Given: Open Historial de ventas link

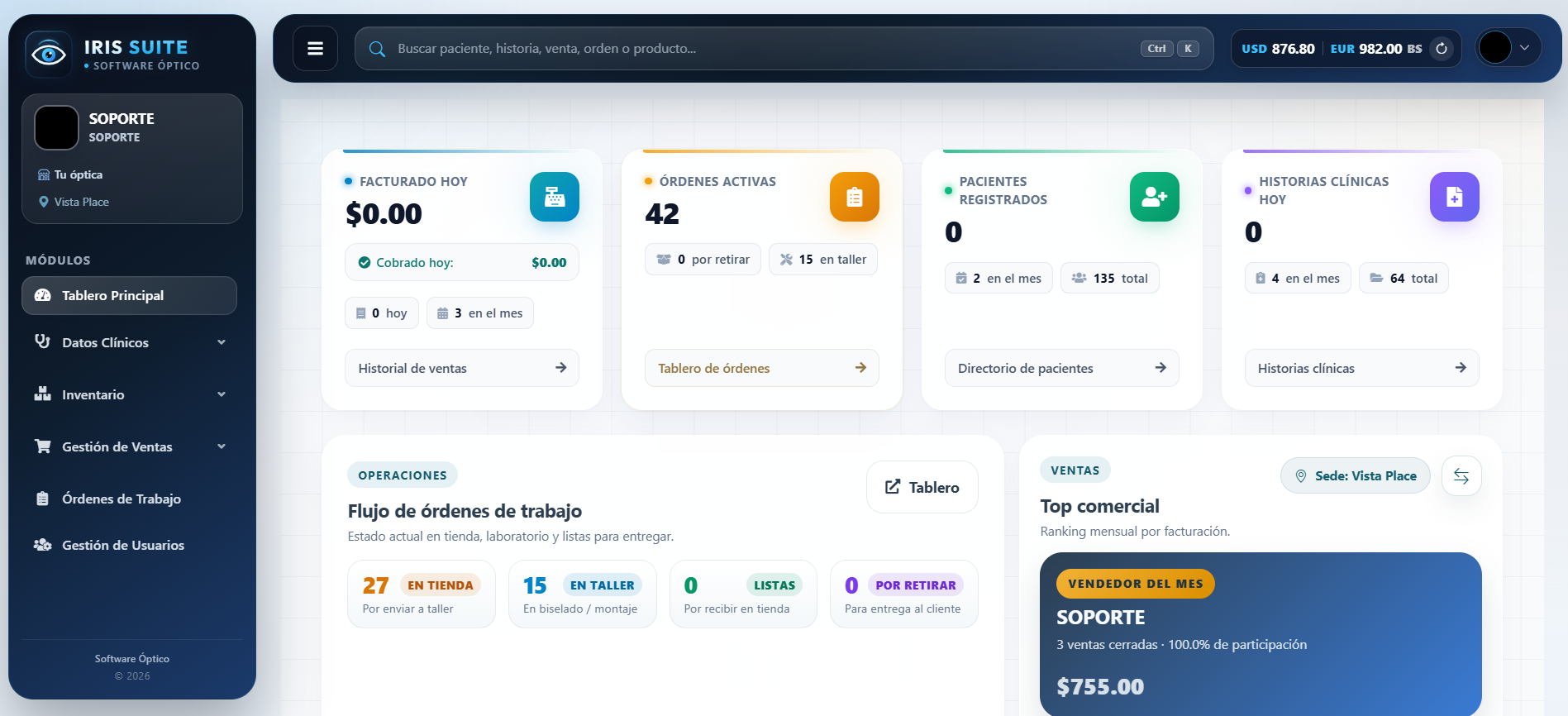Looking at the screenshot, I should click(462, 368).
